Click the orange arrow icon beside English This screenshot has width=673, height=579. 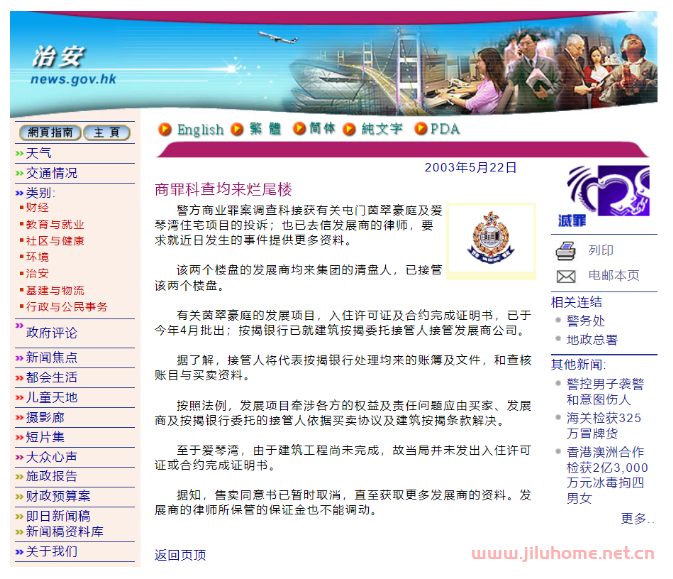click(x=165, y=129)
